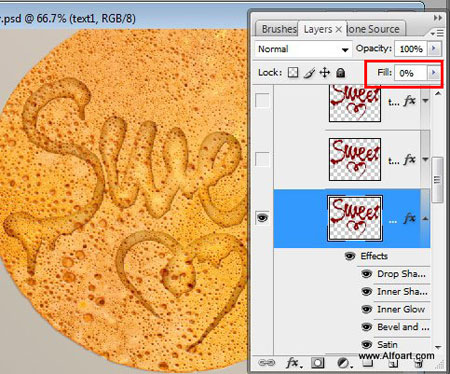Collapse the highlighted layer's effects list
The image size is (450, 374).
point(425,219)
